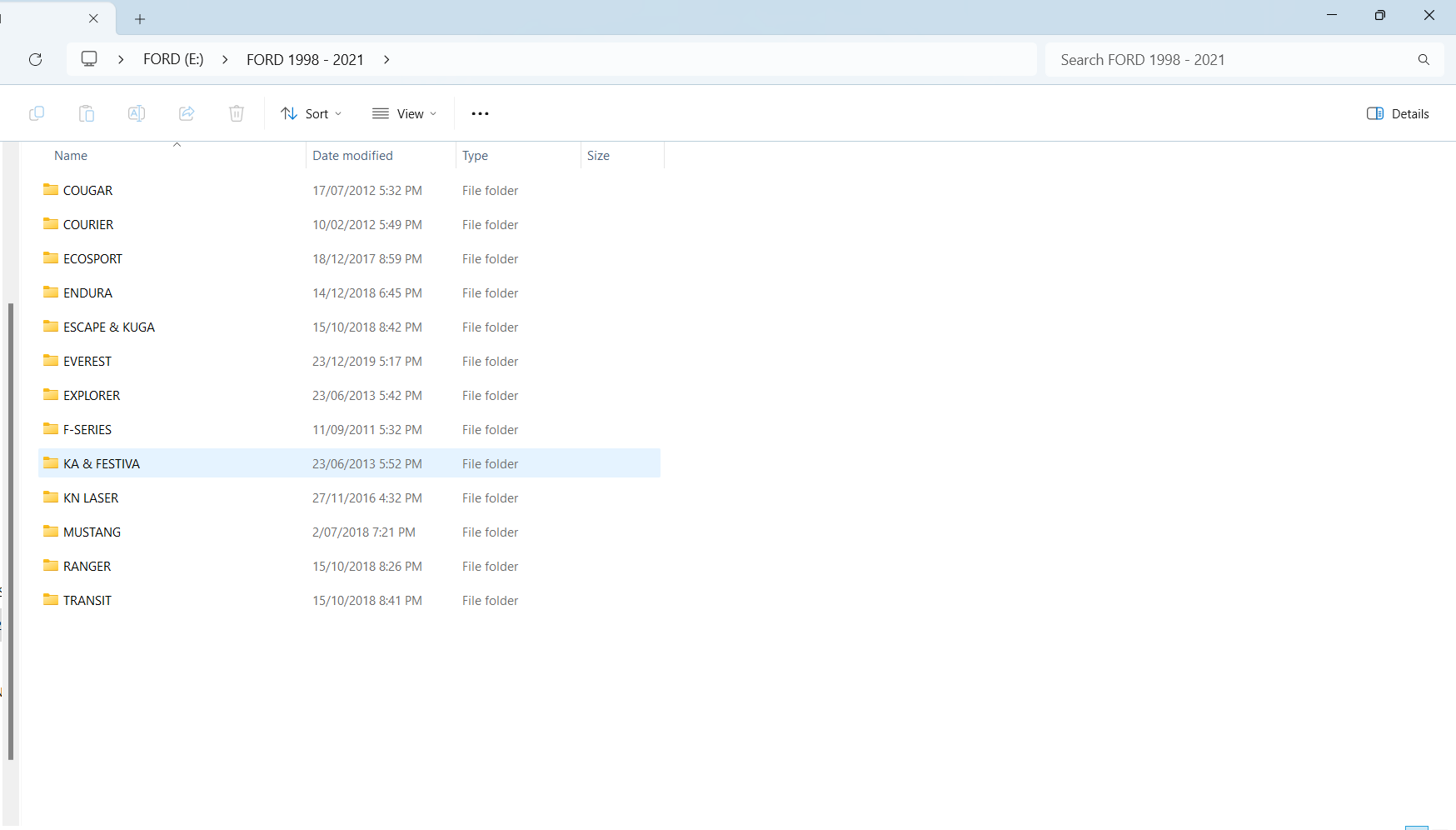Image resolution: width=1456 pixels, height=830 pixels.
Task: Close the current tab
Action: [x=93, y=17]
